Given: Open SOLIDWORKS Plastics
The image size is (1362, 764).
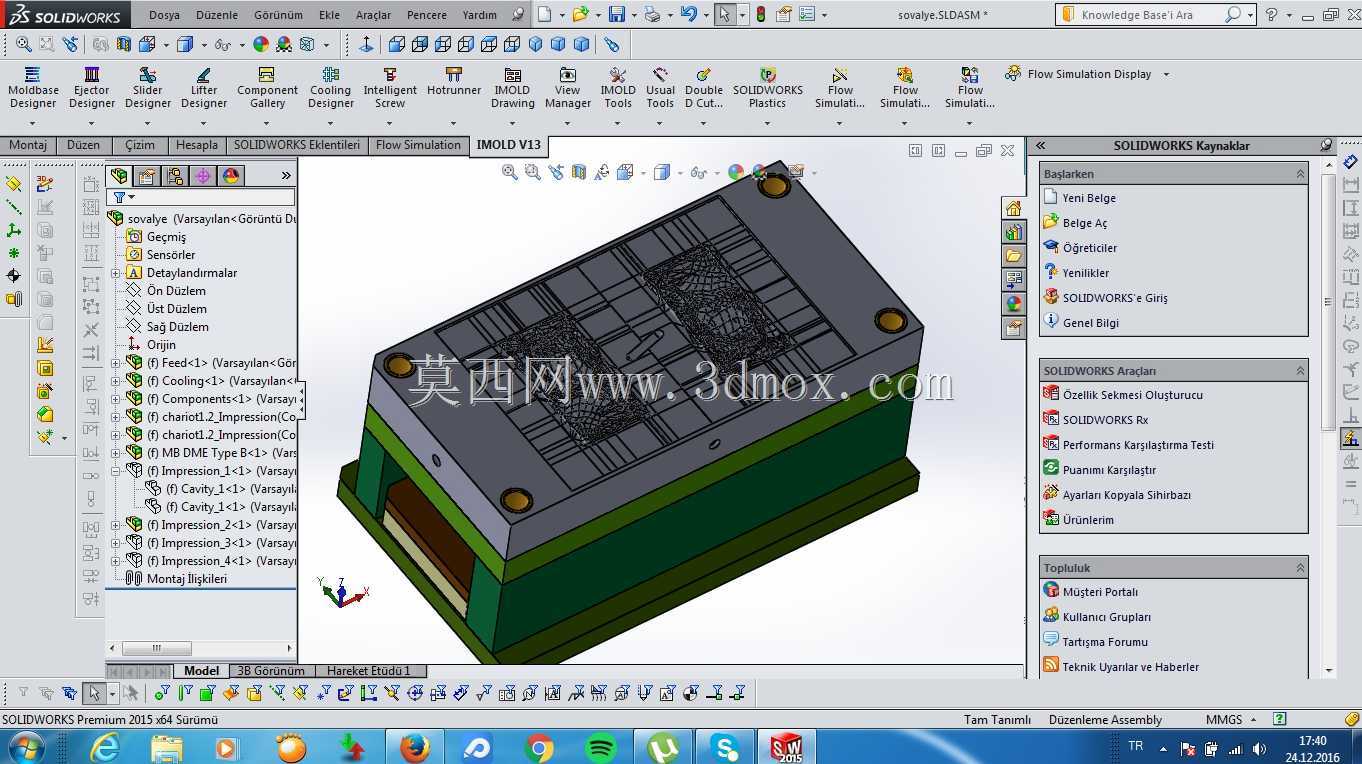Looking at the screenshot, I should [x=768, y=88].
